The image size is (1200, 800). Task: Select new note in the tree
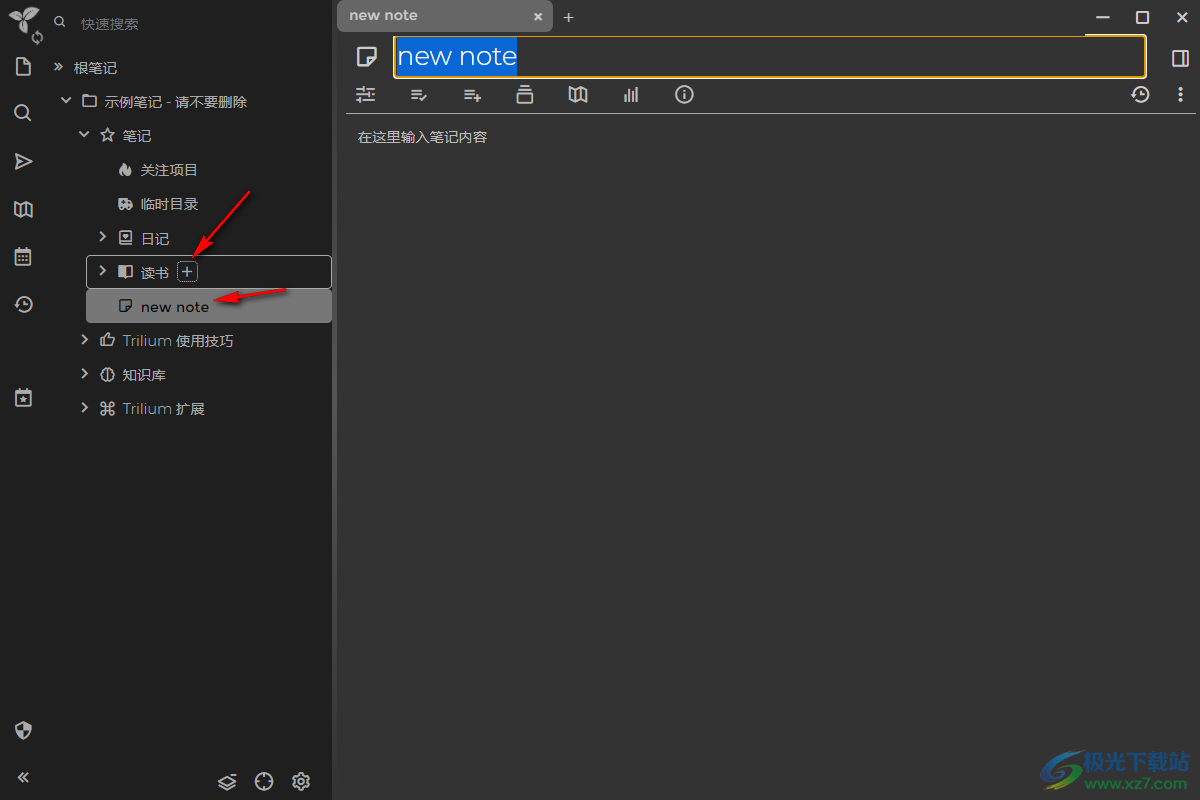175,307
